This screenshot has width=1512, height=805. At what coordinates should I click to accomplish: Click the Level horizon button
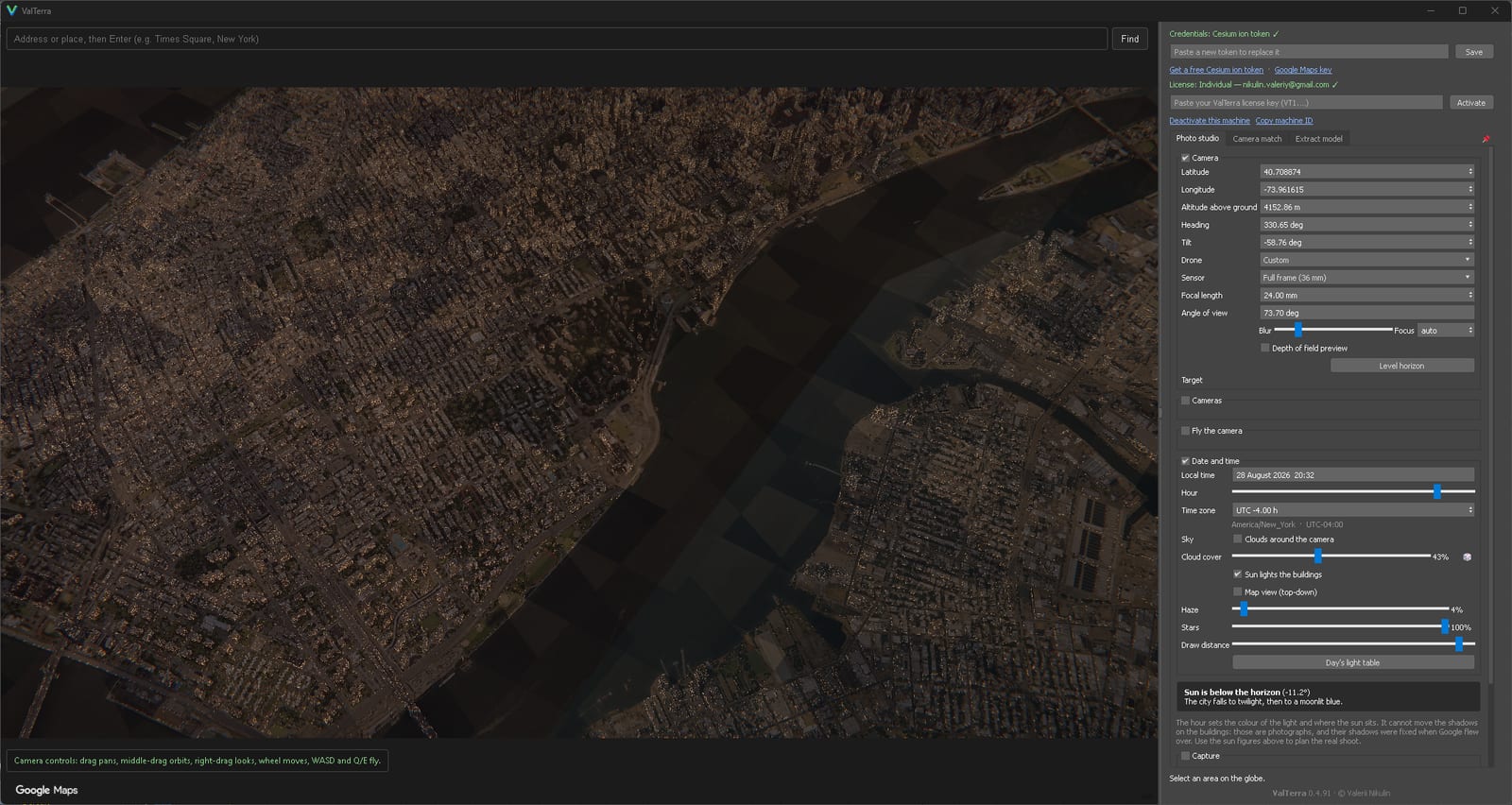tap(1401, 366)
